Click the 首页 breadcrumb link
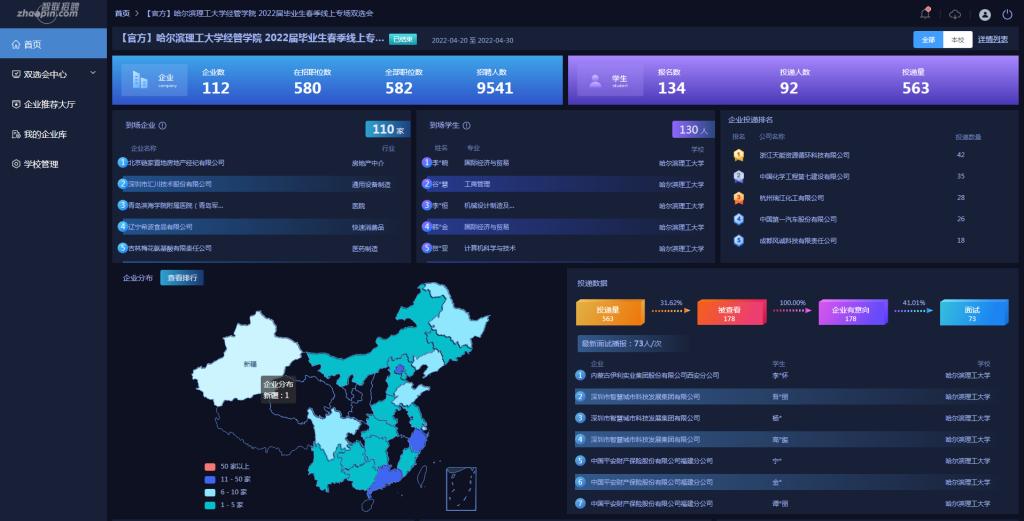The width and height of the screenshot is (1024, 521). click(122, 13)
